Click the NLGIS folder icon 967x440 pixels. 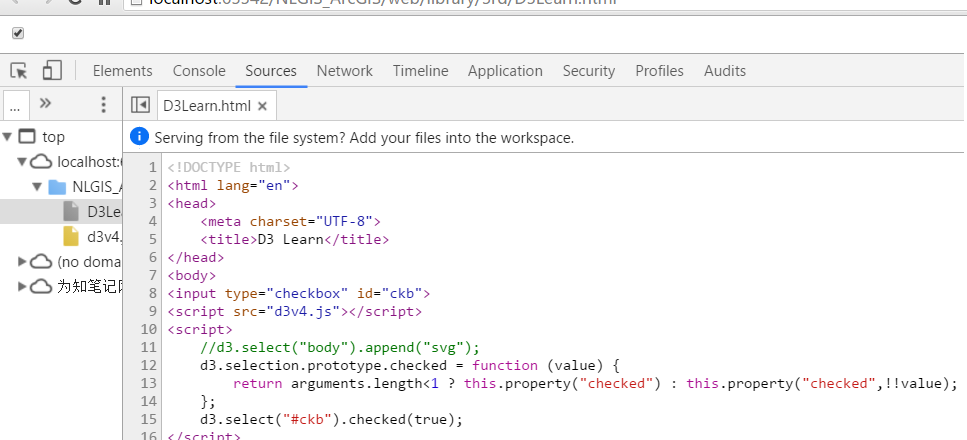[57, 187]
